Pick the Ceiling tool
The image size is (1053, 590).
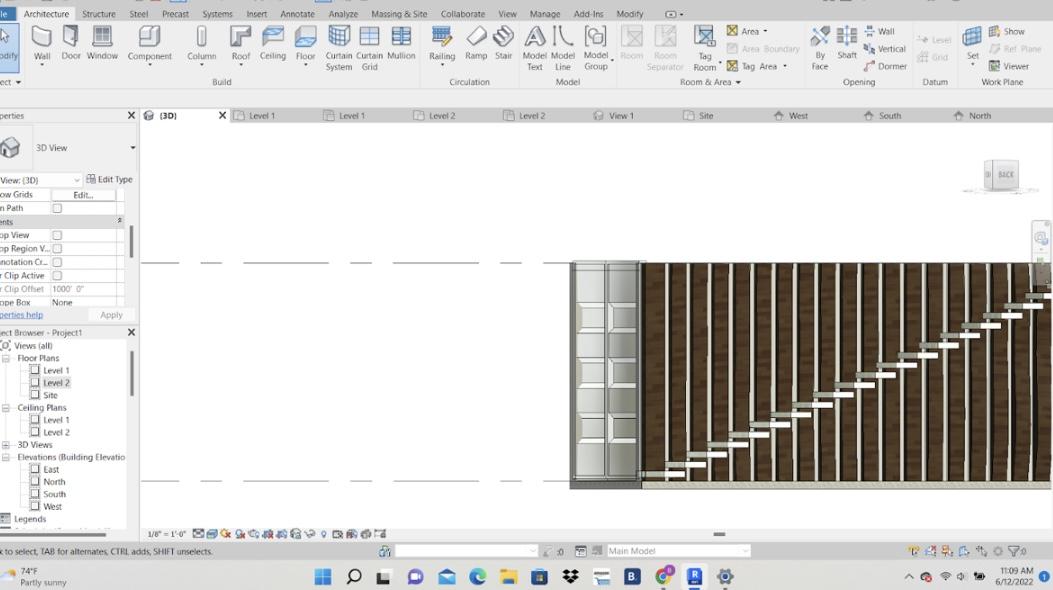pyautogui.click(x=273, y=43)
